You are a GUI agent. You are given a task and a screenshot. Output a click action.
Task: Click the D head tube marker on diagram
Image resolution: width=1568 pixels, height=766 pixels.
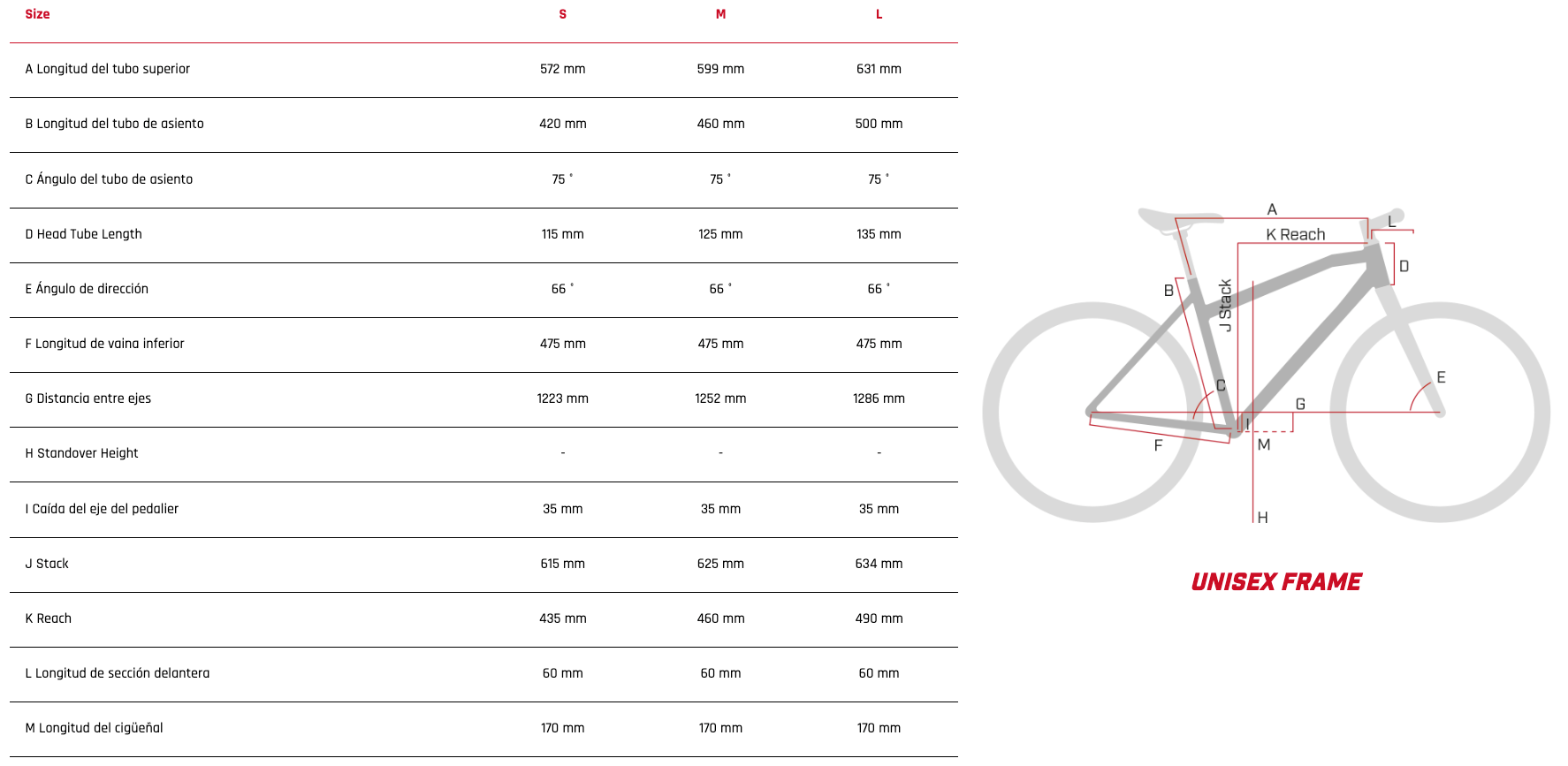[x=1404, y=266]
